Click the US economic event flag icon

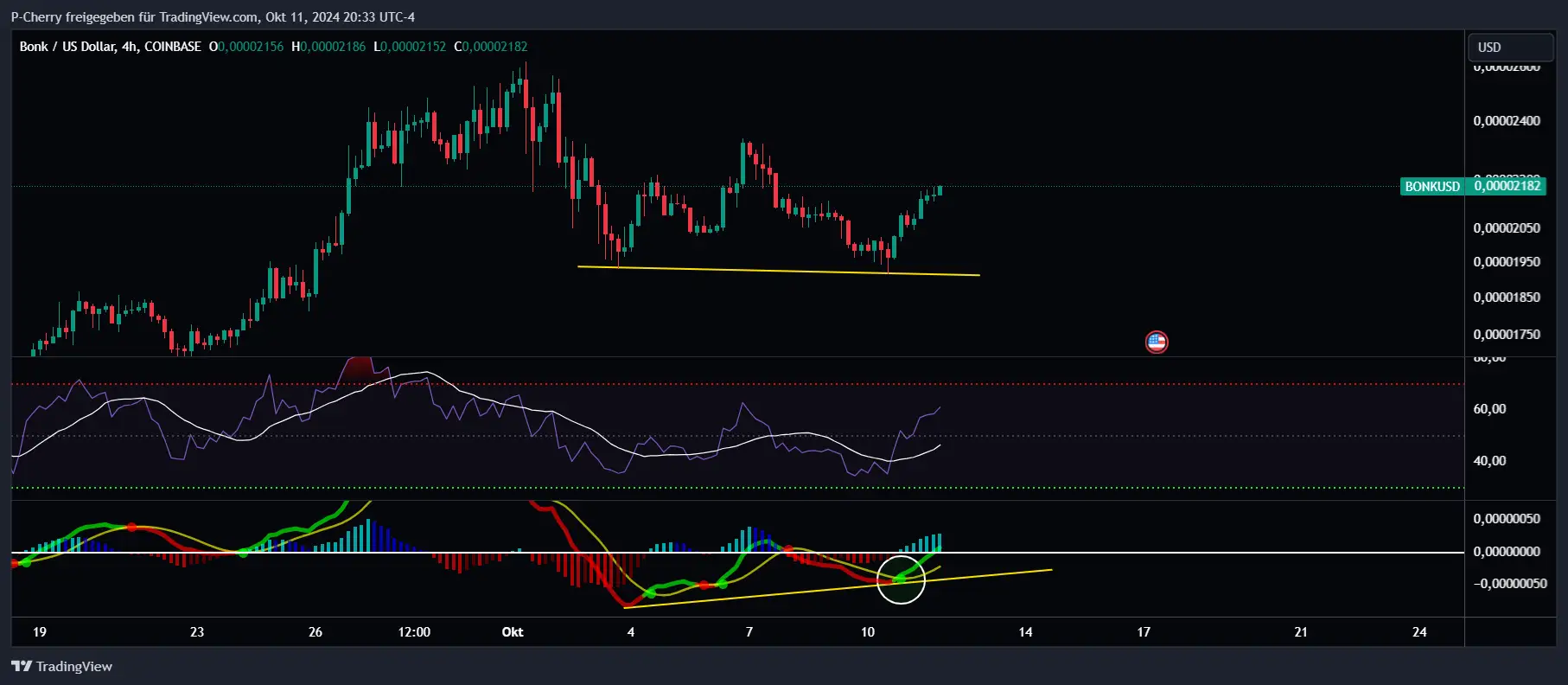1157,342
